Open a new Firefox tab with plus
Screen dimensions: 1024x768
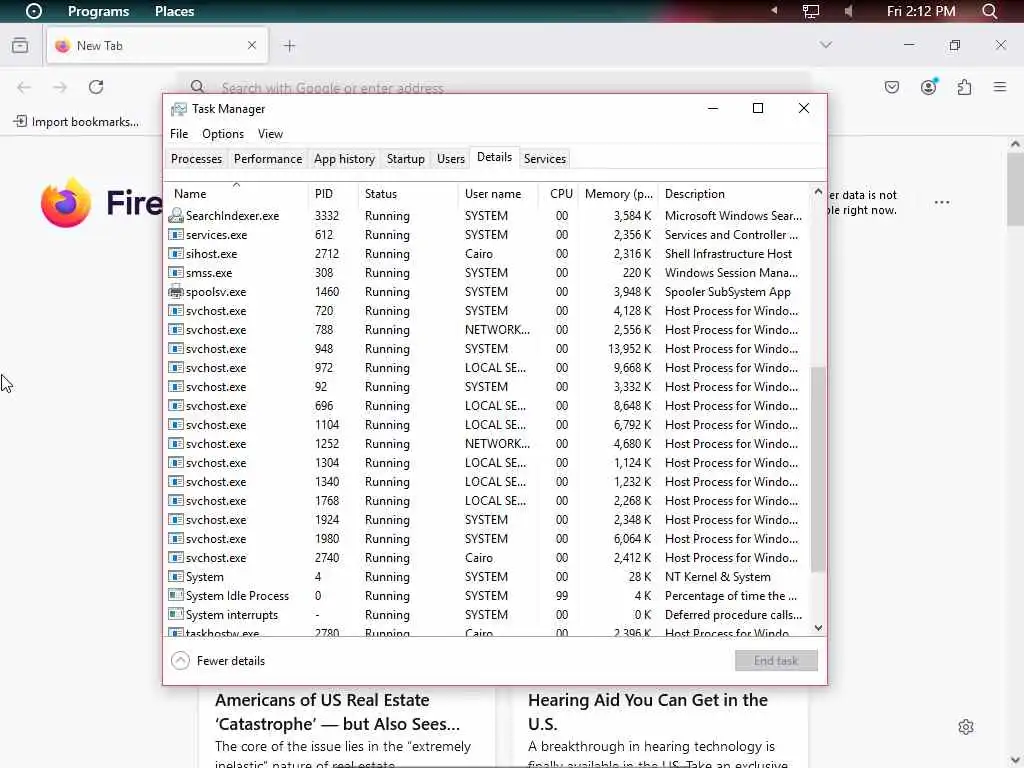tap(289, 46)
